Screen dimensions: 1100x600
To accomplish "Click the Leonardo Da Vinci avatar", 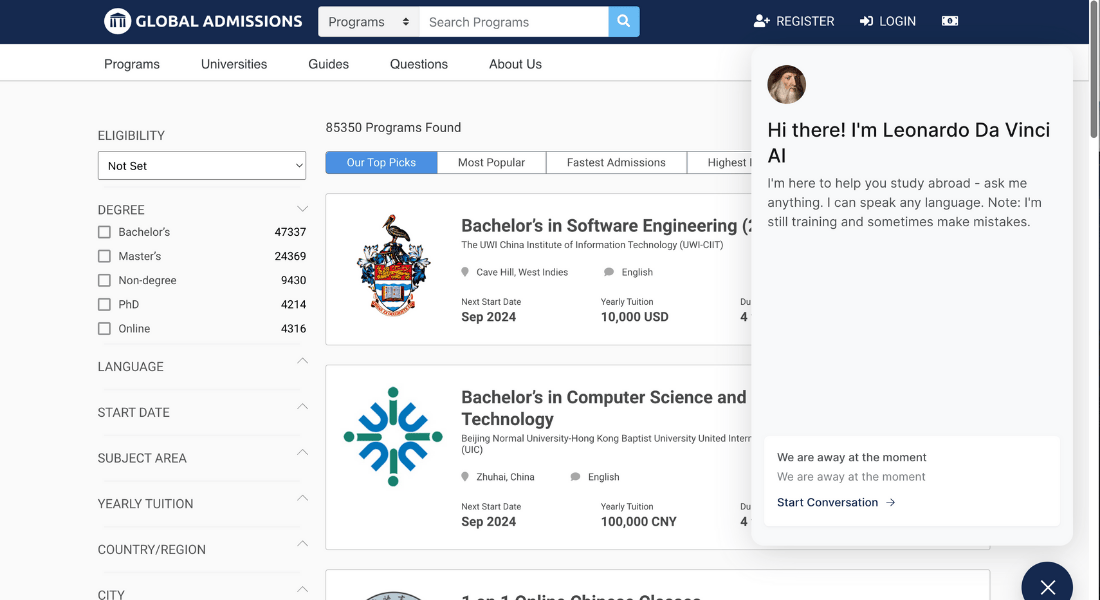I will tap(786, 84).
